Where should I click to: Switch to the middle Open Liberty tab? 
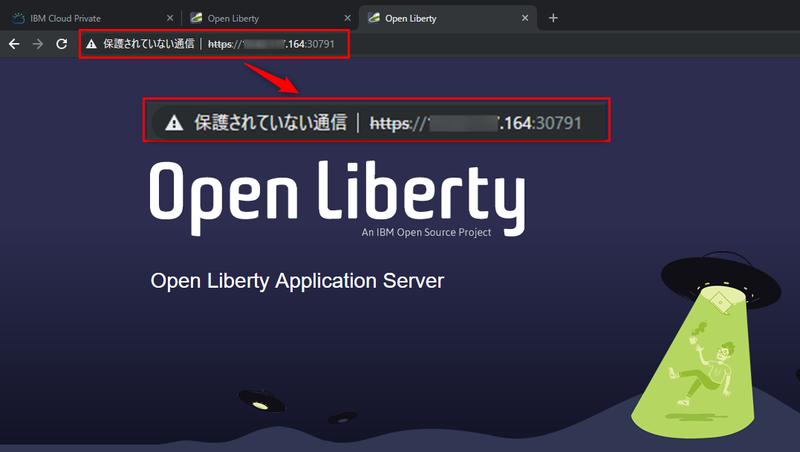click(269, 18)
